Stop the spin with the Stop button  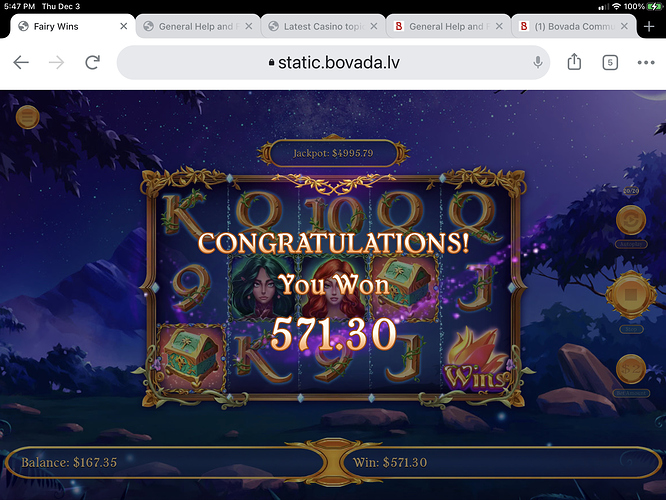631,295
